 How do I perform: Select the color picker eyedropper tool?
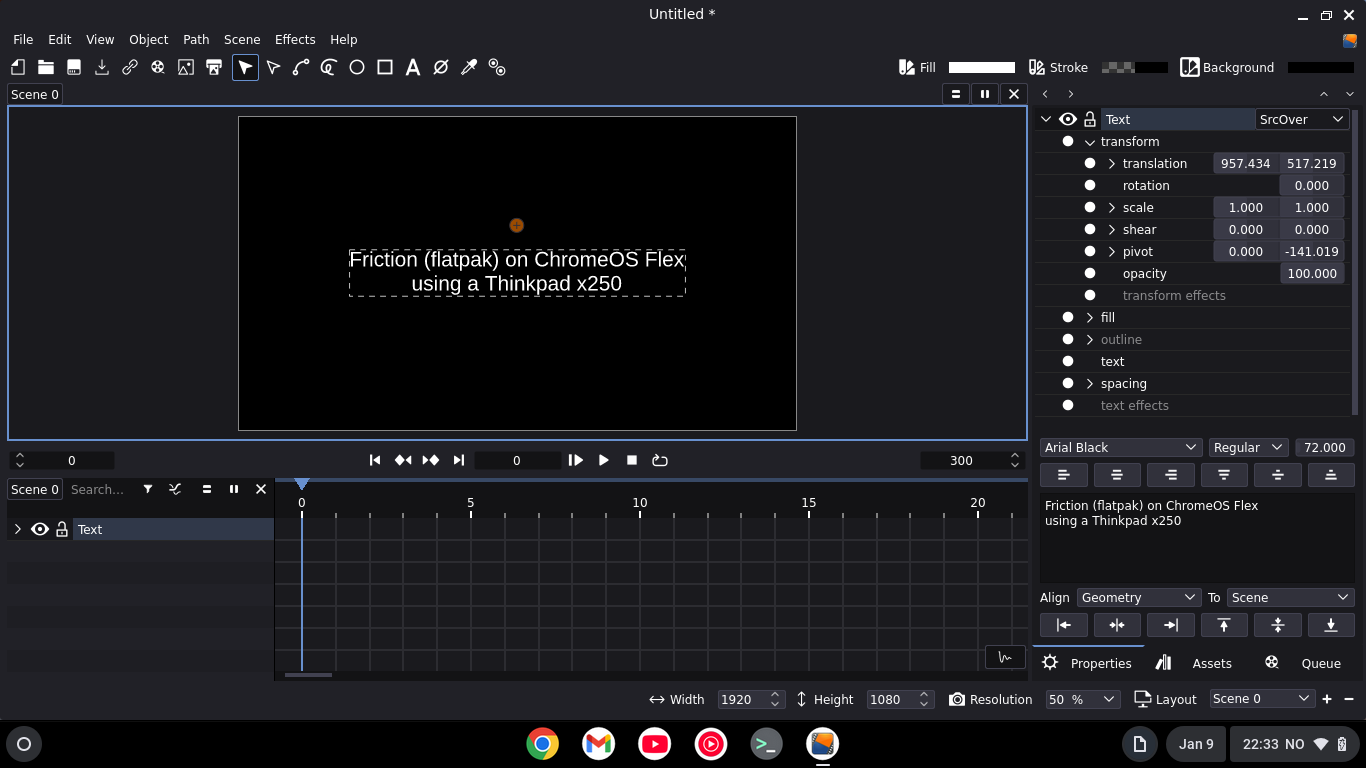click(469, 67)
